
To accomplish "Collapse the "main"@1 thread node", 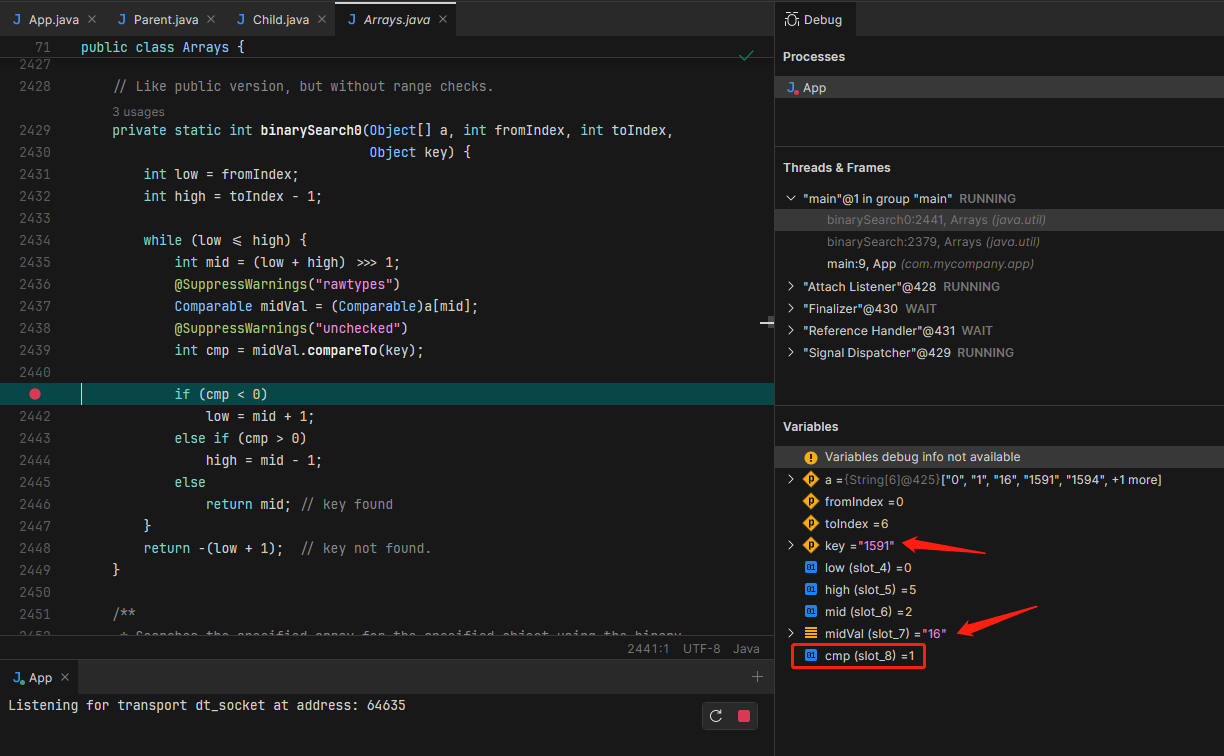I will point(792,199).
